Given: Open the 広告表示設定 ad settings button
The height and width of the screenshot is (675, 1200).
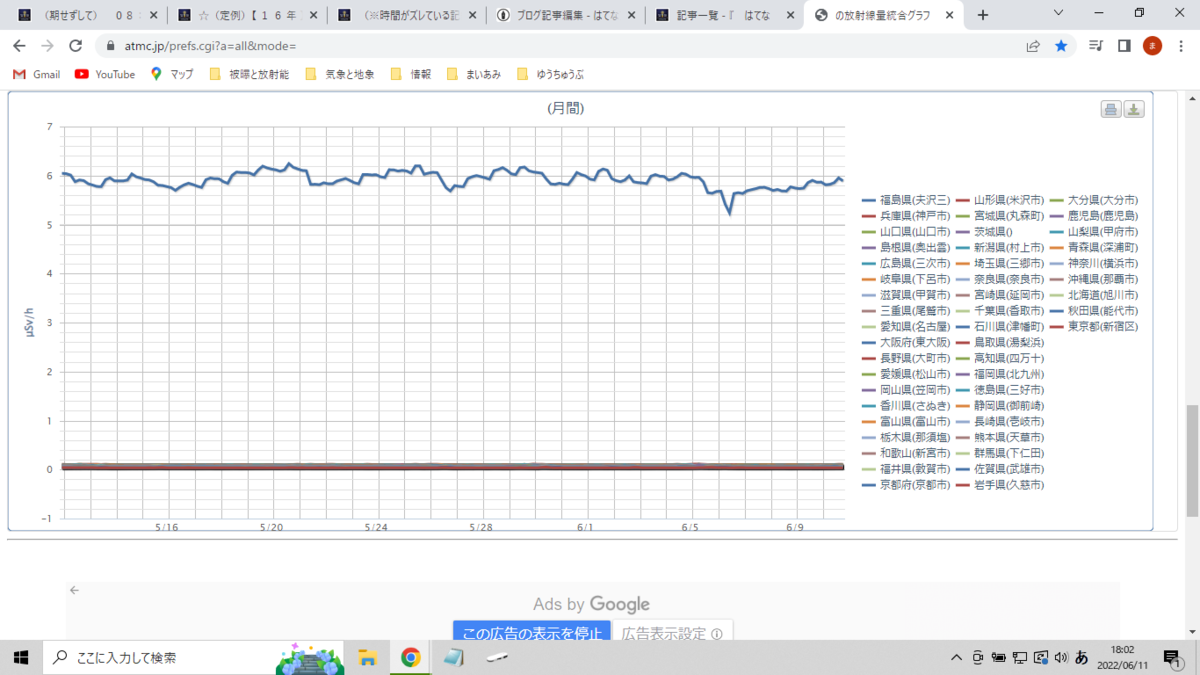Looking at the screenshot, I should pyautogui.click(x=673, y=633).
